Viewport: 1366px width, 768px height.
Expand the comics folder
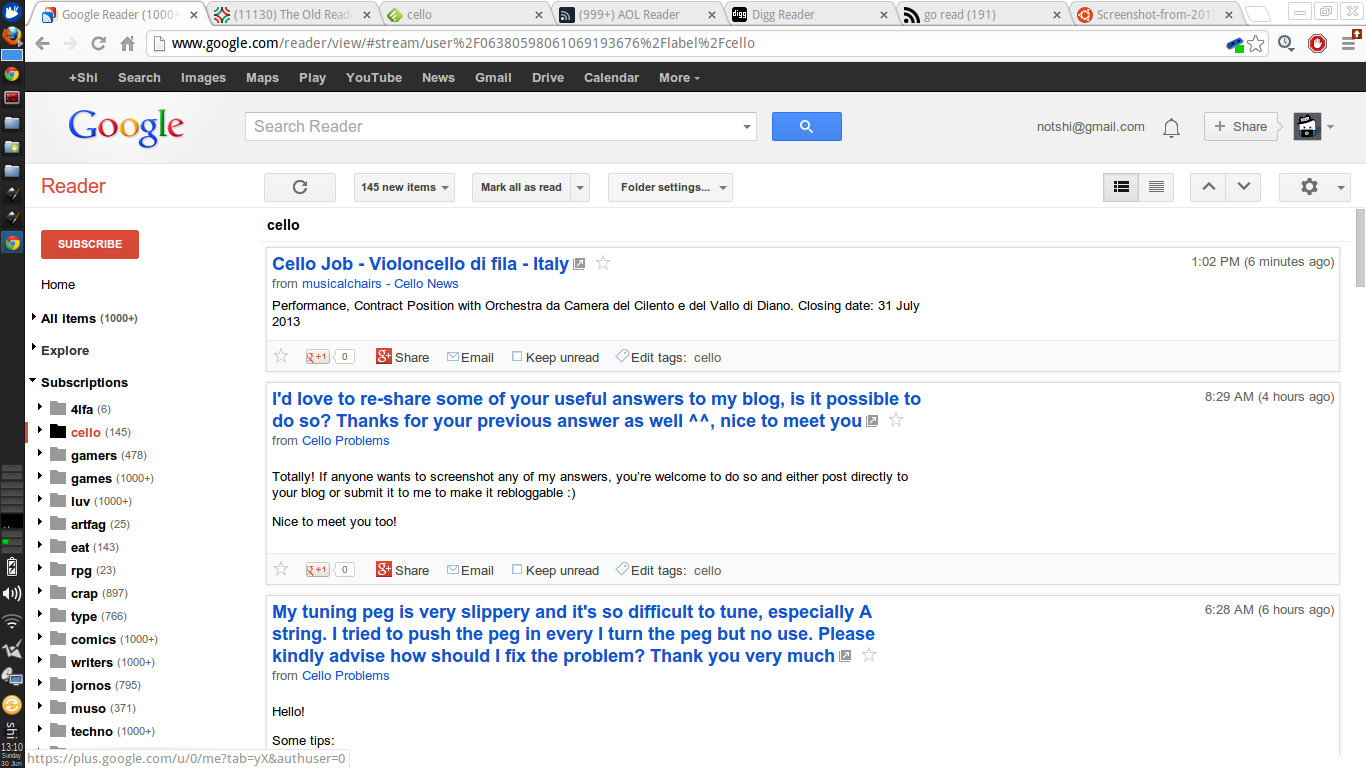point(40,638)
